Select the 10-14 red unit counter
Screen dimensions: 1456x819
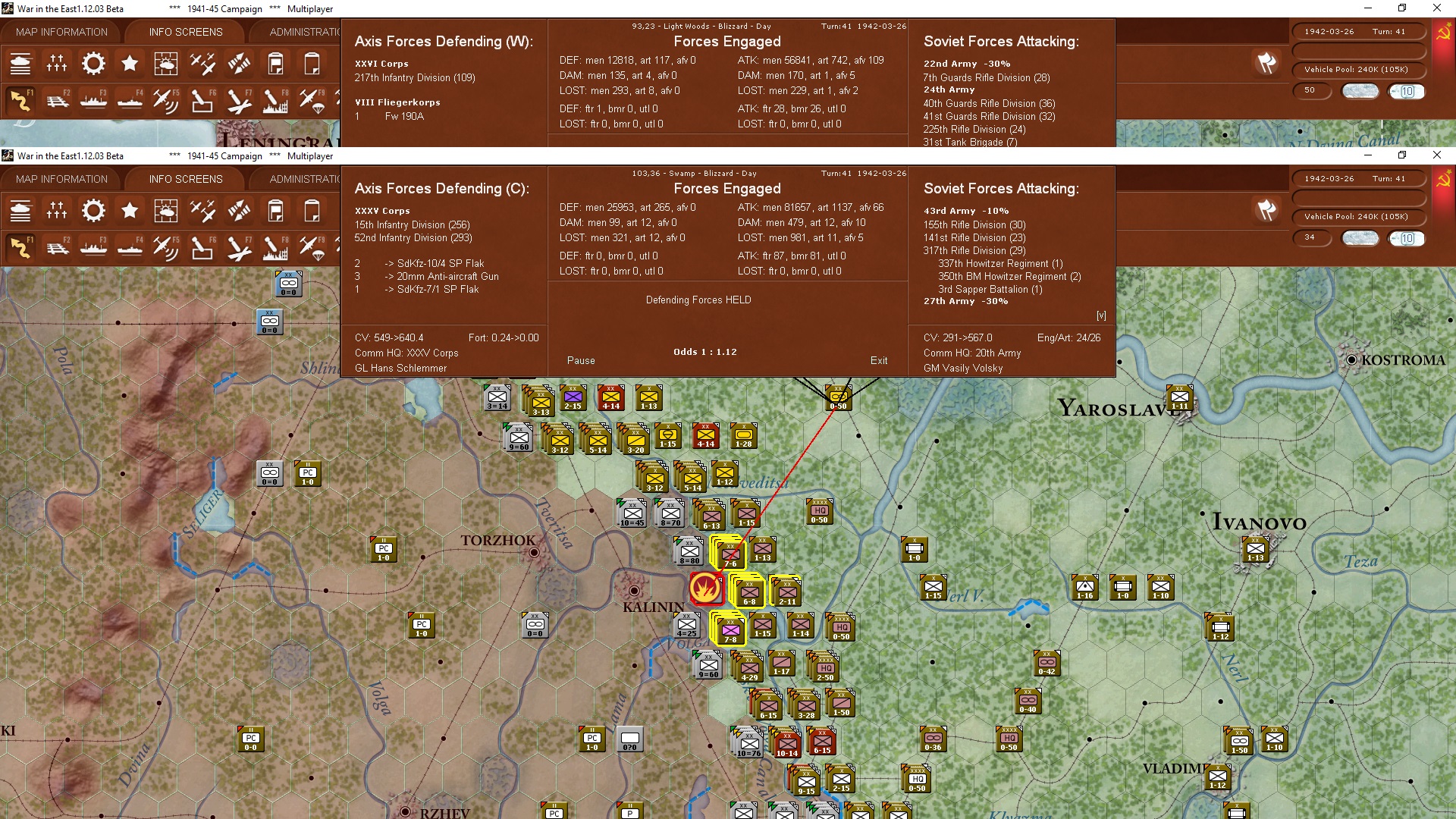(786, 742)
